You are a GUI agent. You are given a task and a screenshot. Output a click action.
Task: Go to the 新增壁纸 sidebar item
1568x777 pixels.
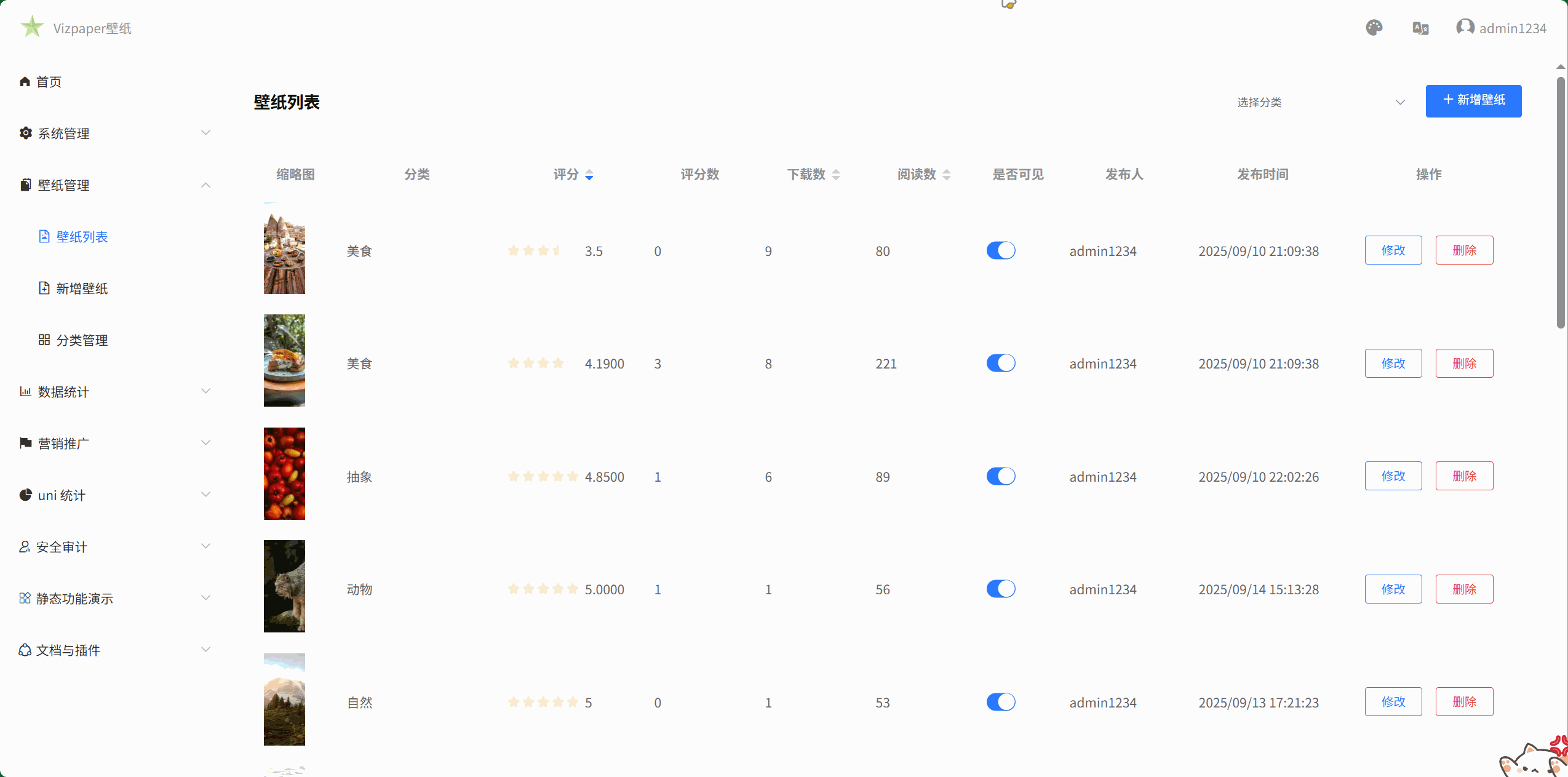click(x=82, y=289)
